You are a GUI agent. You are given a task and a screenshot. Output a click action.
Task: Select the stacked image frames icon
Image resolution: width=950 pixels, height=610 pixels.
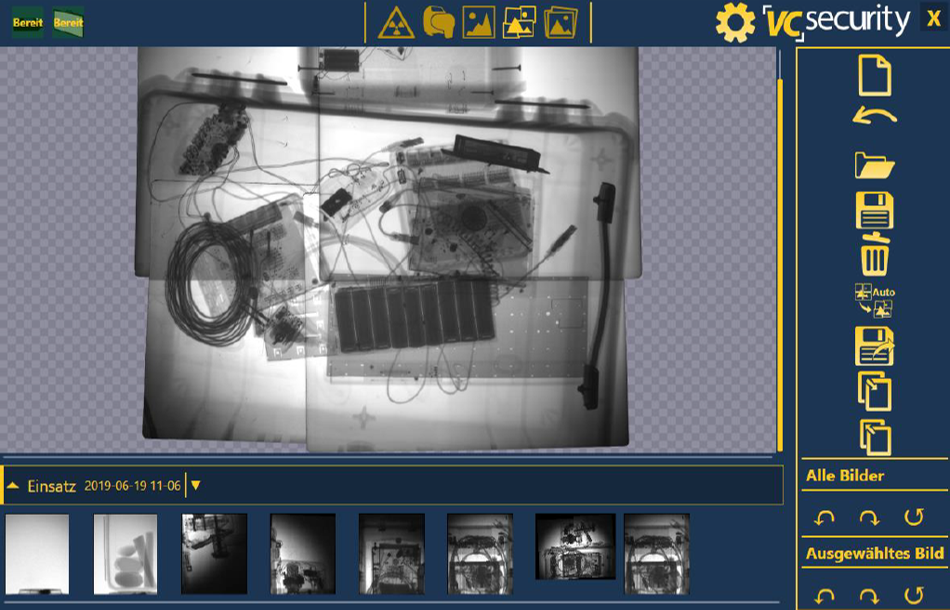[560, 22]
